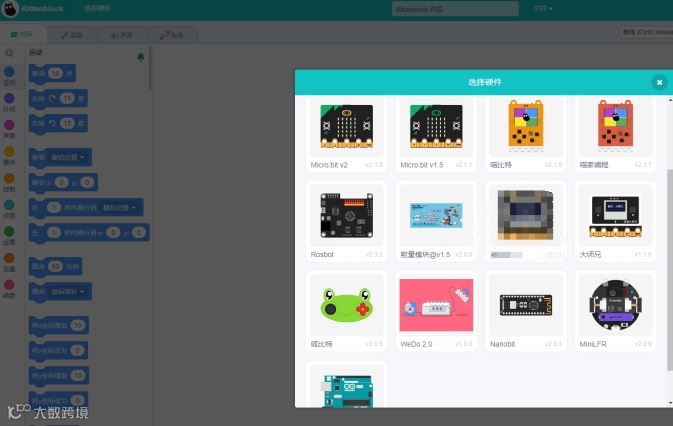Image resolution: width=673 pixels, height=426 pixels.
Task: Open the 文件 dropdown menu
Action: (x=543, y=9)
